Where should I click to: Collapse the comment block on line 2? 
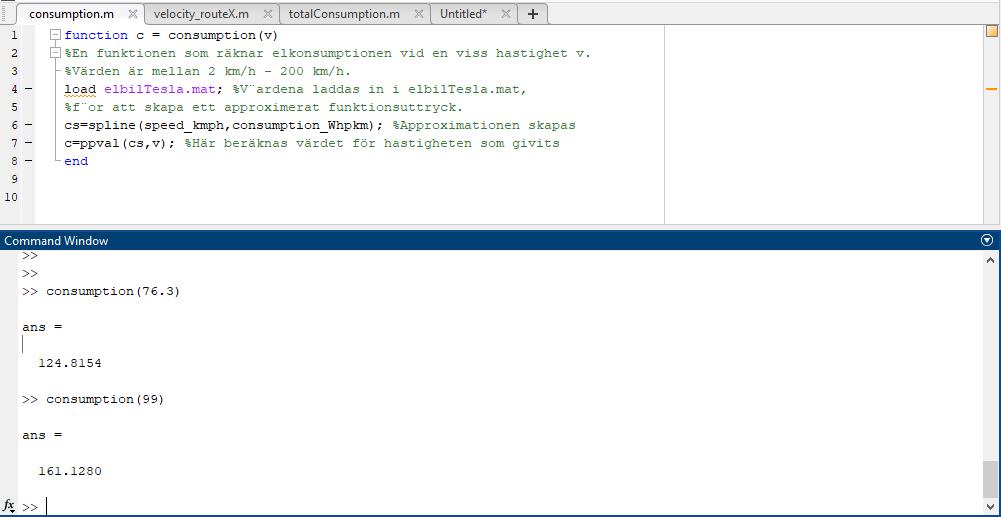click(56, 53)
